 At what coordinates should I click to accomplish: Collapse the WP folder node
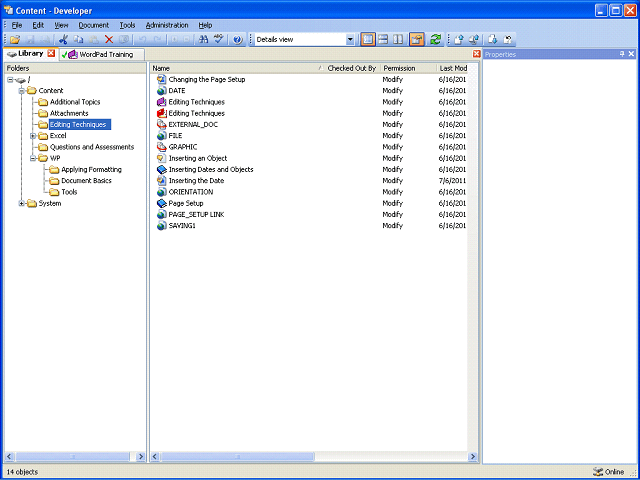(33, 158)
